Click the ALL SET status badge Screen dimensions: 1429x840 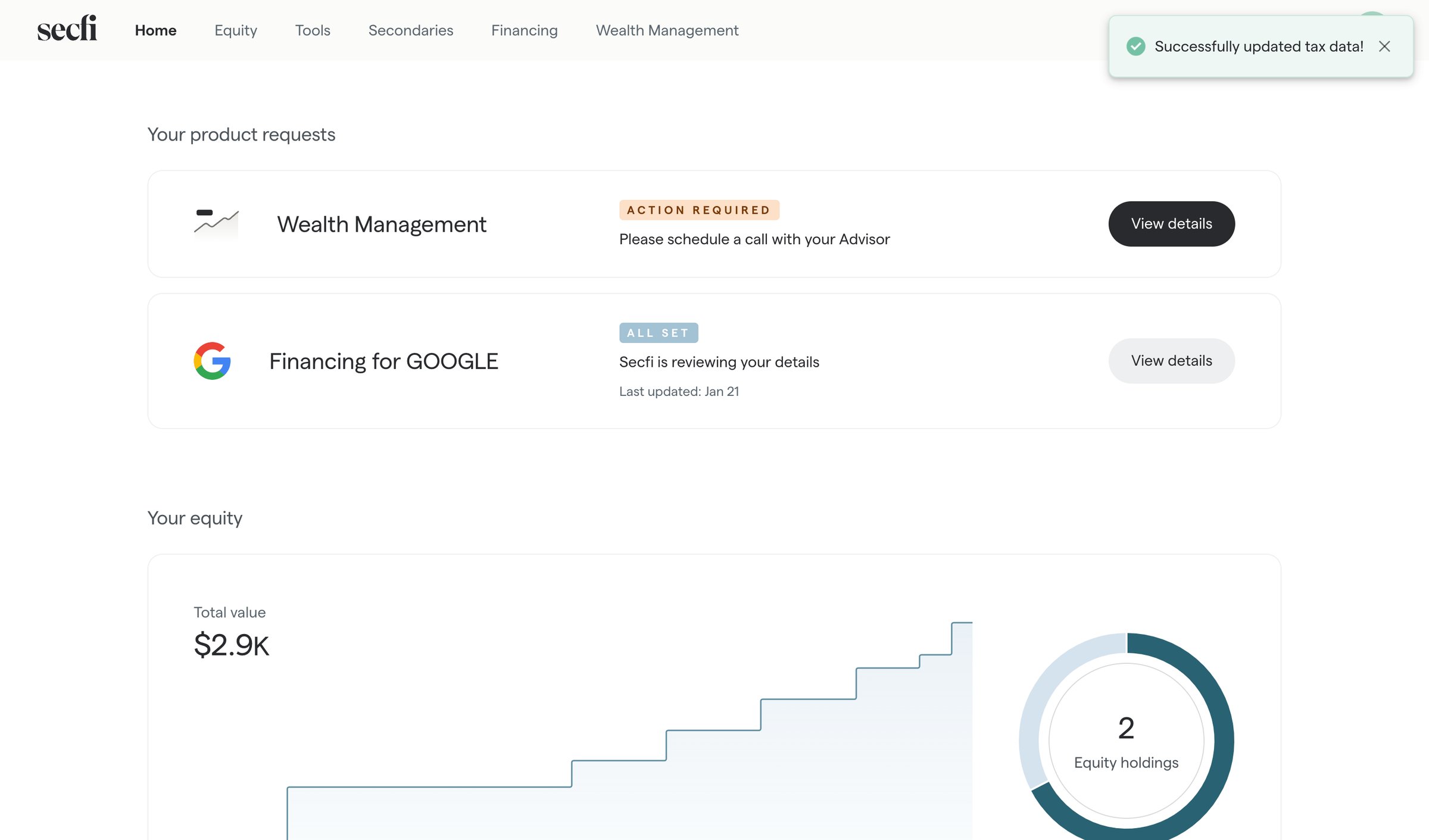click(659, 333)
